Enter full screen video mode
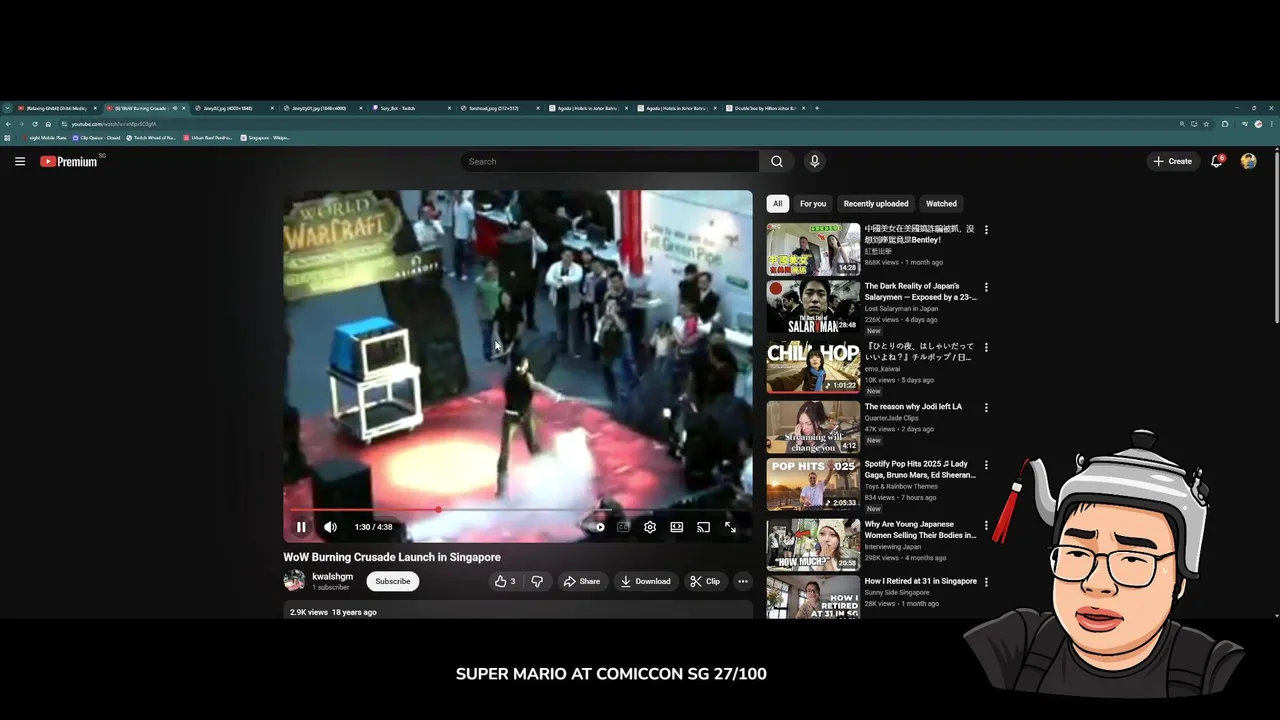The height and width of the screenshot is (720, 1280). pos(731,527)
